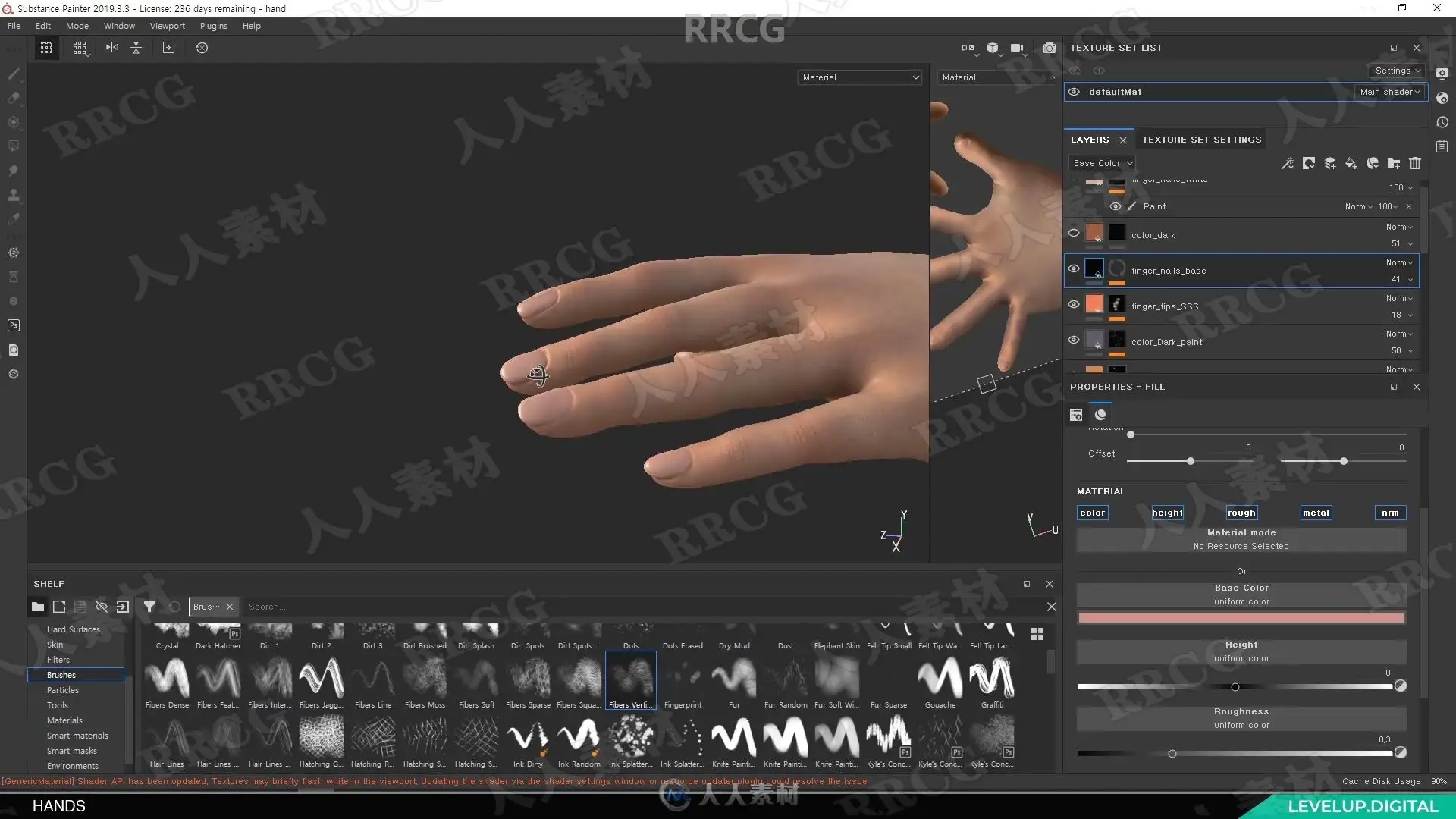Select the Clone stamp tool

[x=13, y=195]
